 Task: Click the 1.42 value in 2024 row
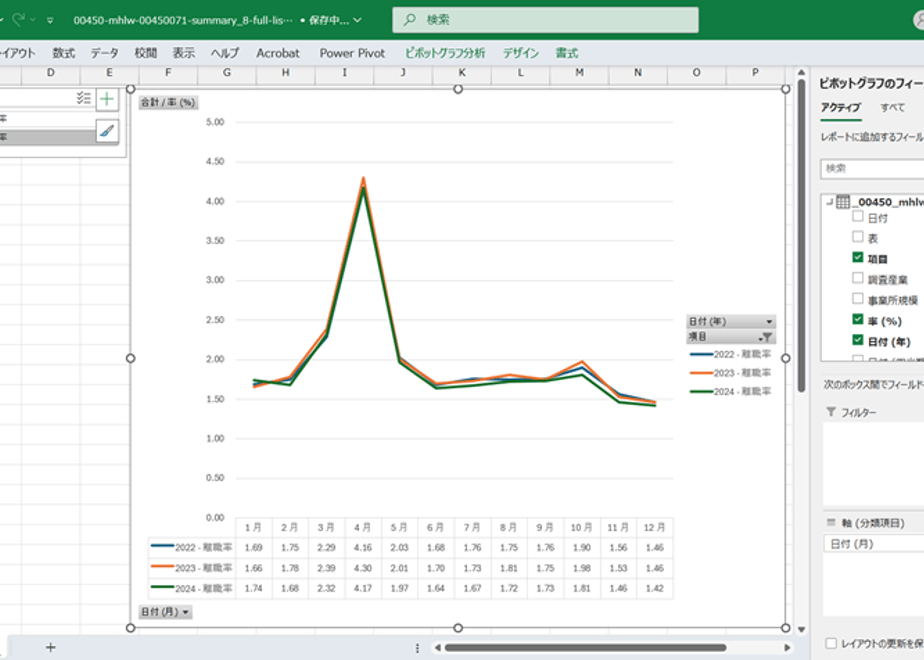click(x=655, y=588)
